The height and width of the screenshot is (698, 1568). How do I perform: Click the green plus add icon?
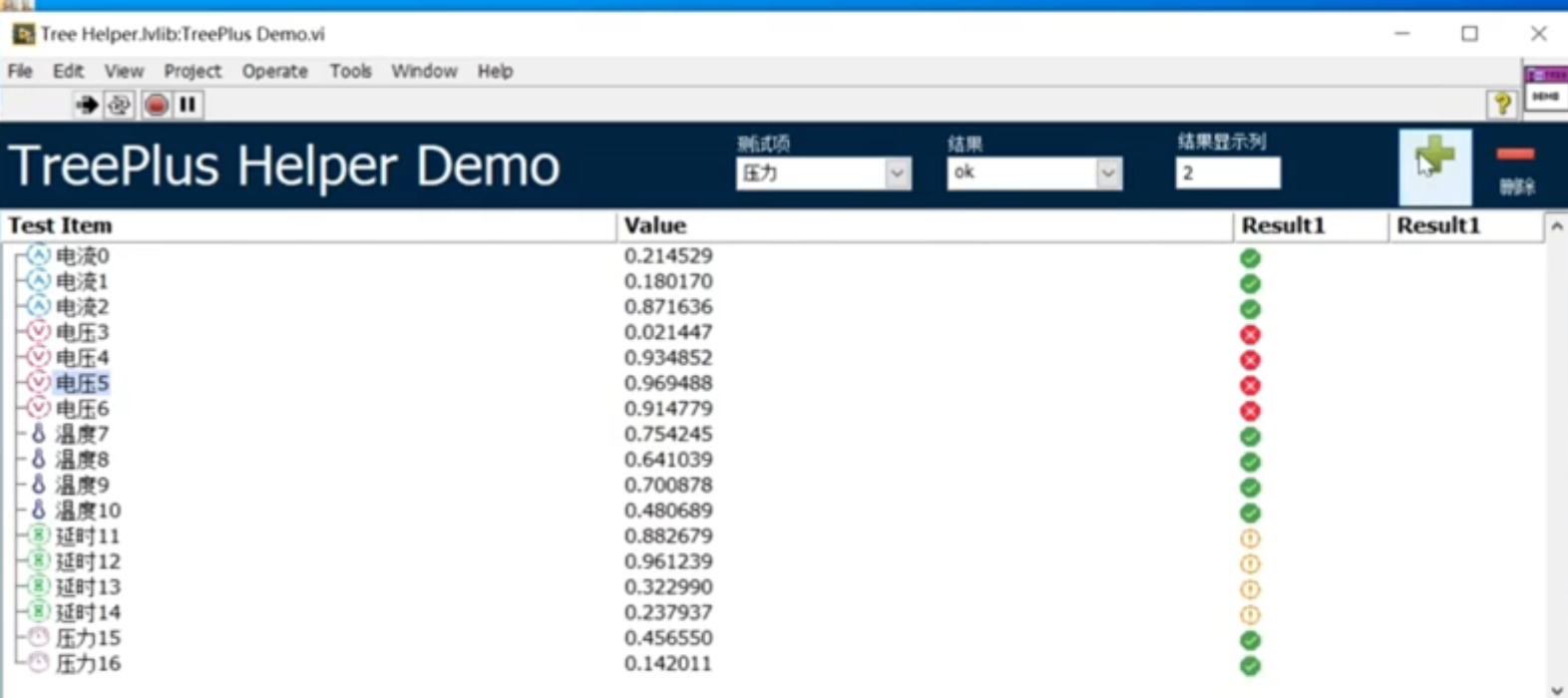1434,160
